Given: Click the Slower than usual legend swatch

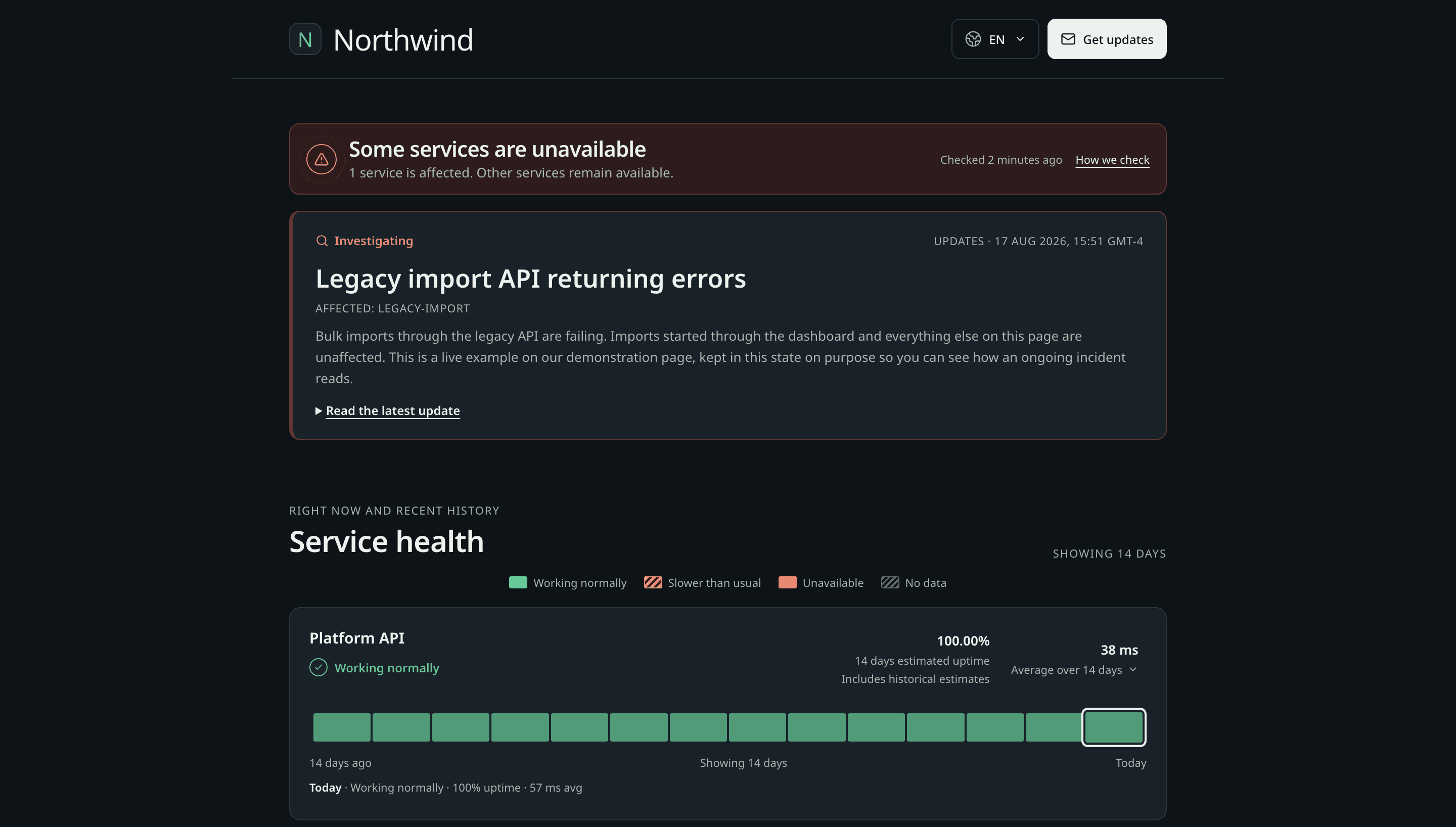Looking at the screenshot, I should coord(653,582).
